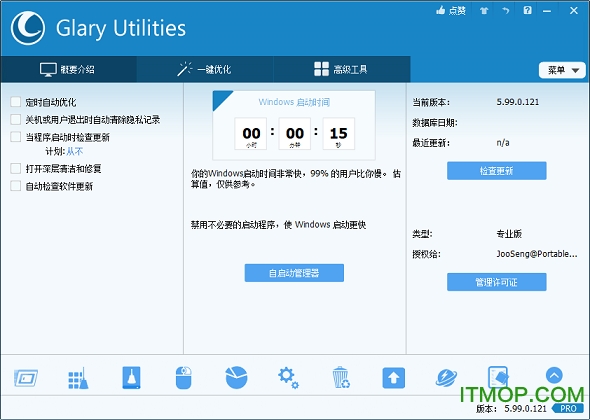Toggle 关机或用户退出时自动清除隐私记录 checkbox

click(x=16, y=119)
